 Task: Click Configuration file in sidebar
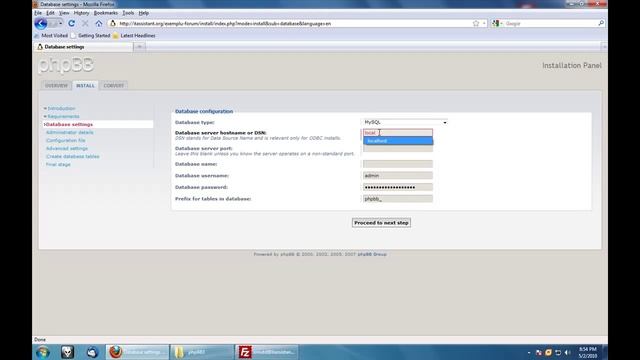coord(66,140)
